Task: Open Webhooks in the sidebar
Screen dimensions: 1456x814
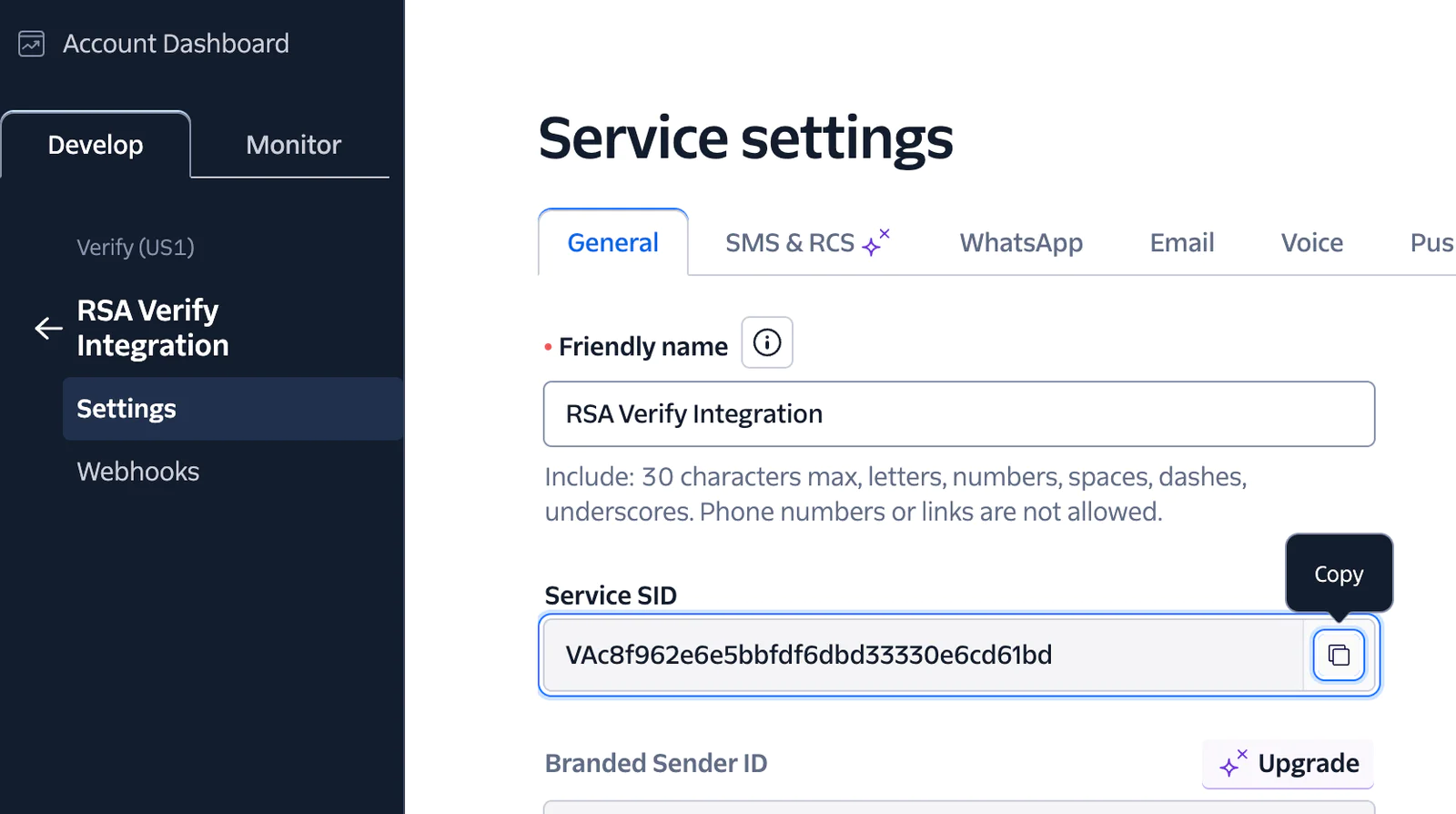Action: click(x=138, y=472)
